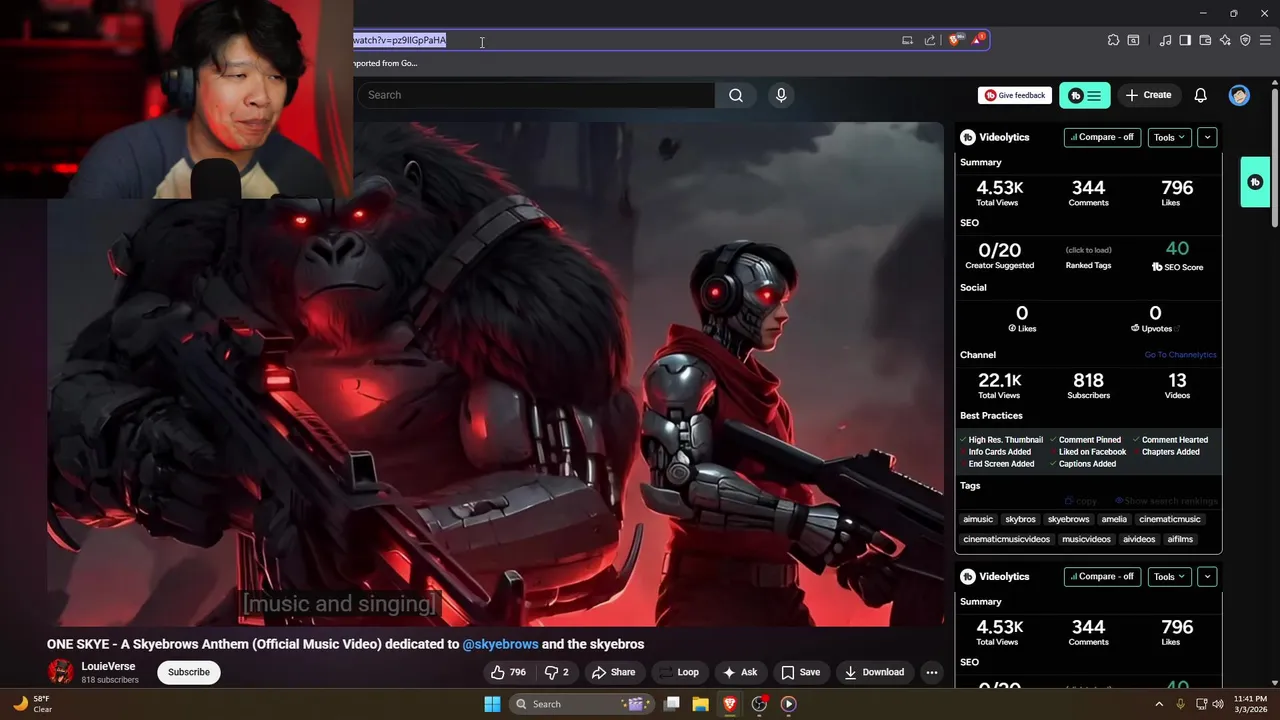The width and height of the screenshot is (1280, 720).
Task: Open the LouieVerse channel name link
Action: (x=108, y=666)
